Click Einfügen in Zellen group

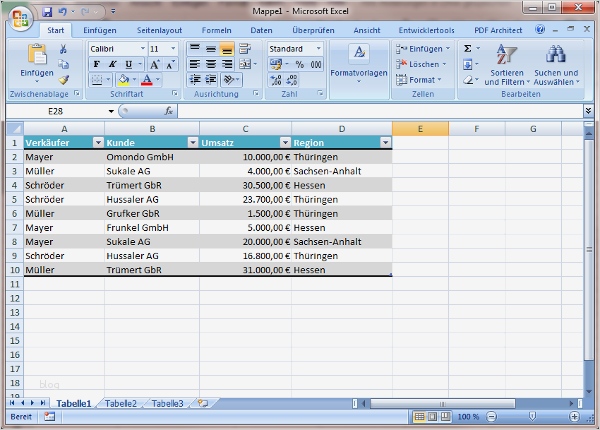point(422,49)
